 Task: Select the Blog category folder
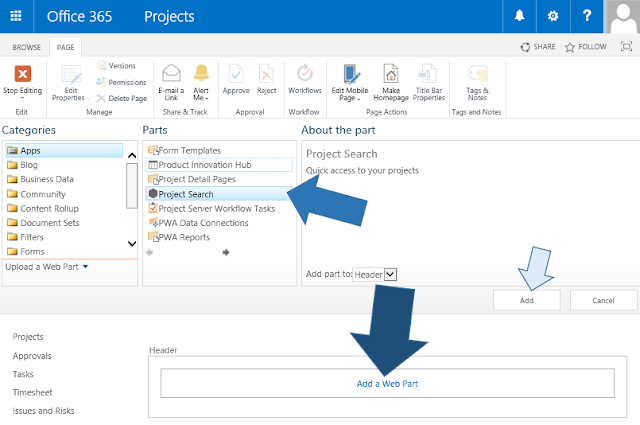click(x=23, y=165)
